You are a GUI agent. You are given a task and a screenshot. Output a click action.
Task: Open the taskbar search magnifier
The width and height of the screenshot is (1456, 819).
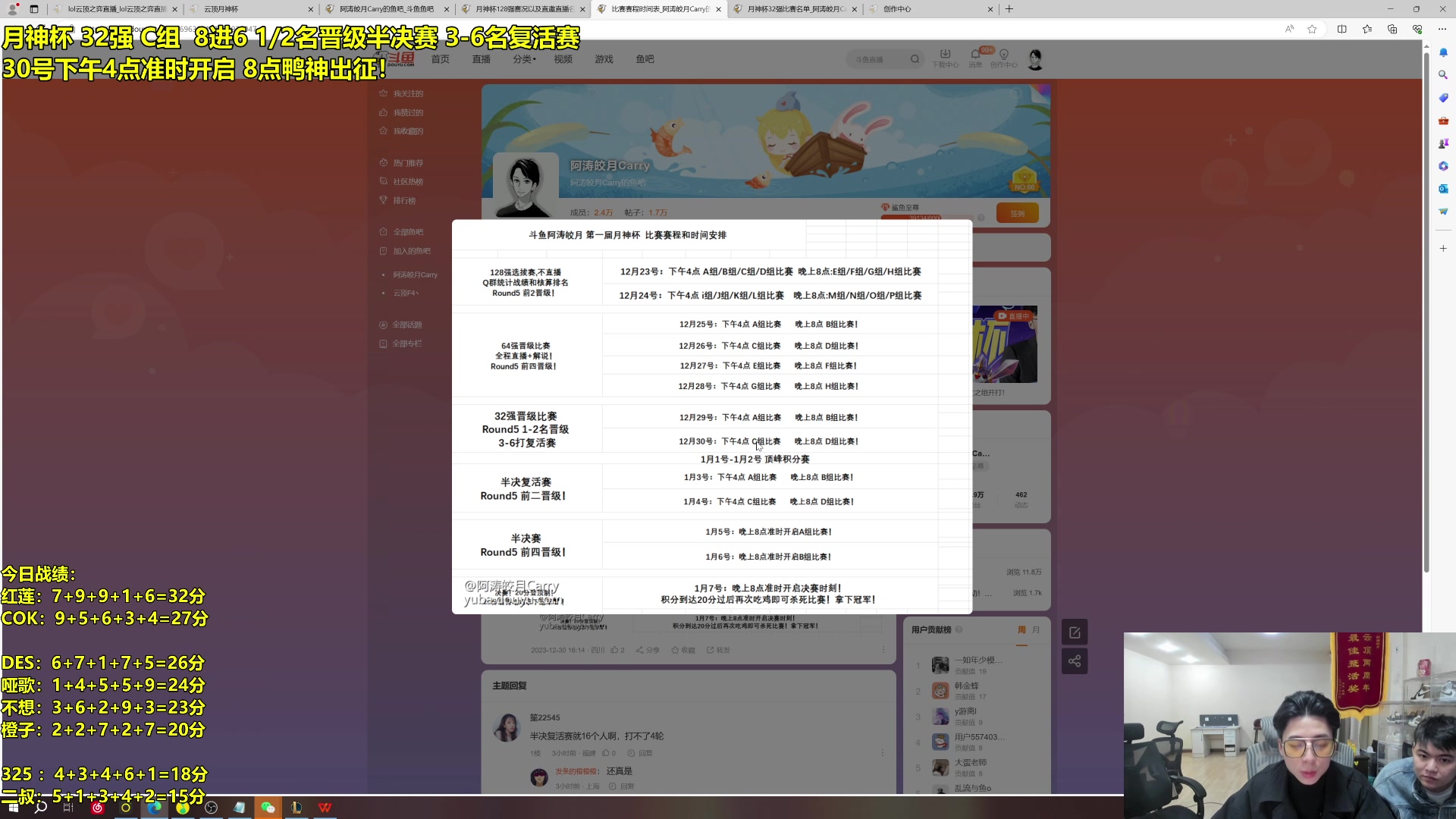coord(41,808)
